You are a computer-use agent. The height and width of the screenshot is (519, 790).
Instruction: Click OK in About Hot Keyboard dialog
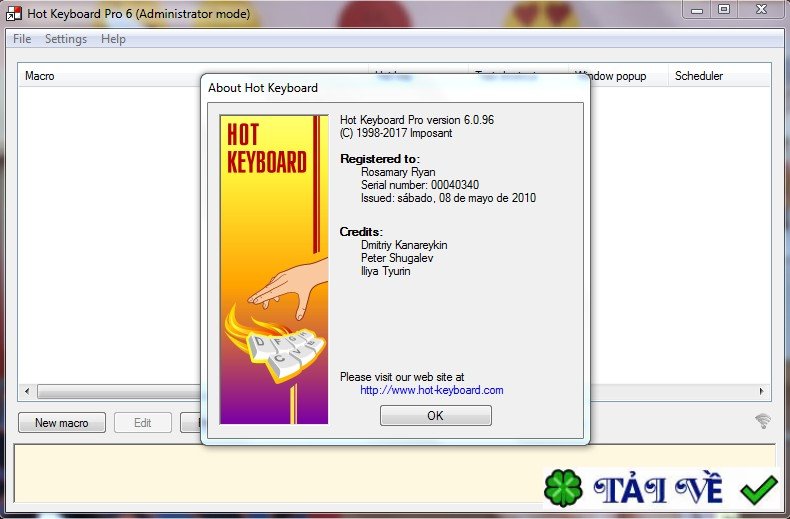tap(436, 416)
